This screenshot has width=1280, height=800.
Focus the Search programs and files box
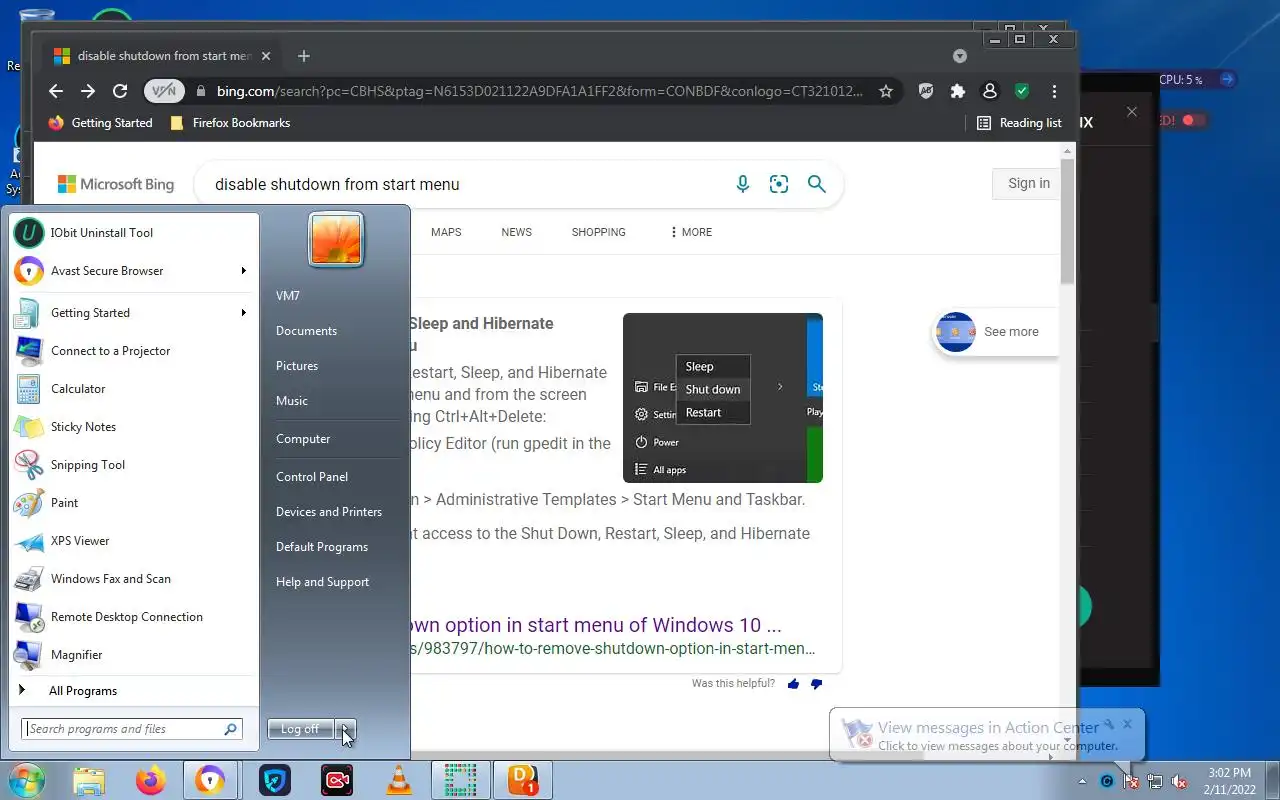(132, 729)
